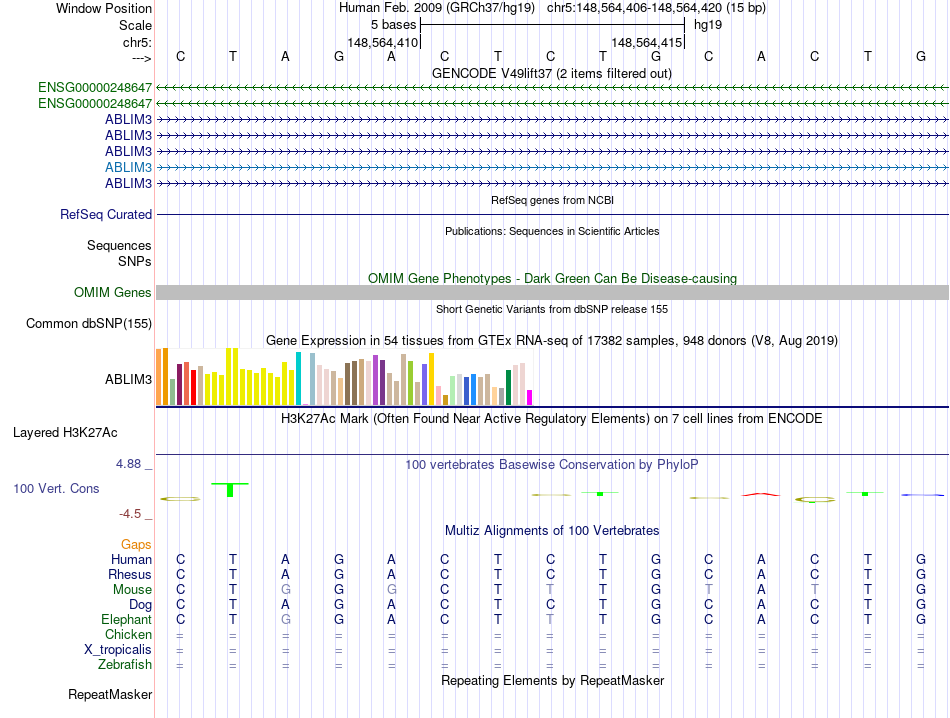Screen dimensions: 950x718
Task: Click the light-blue ABLIM3 transcript label
Action: tap(128, 167)
